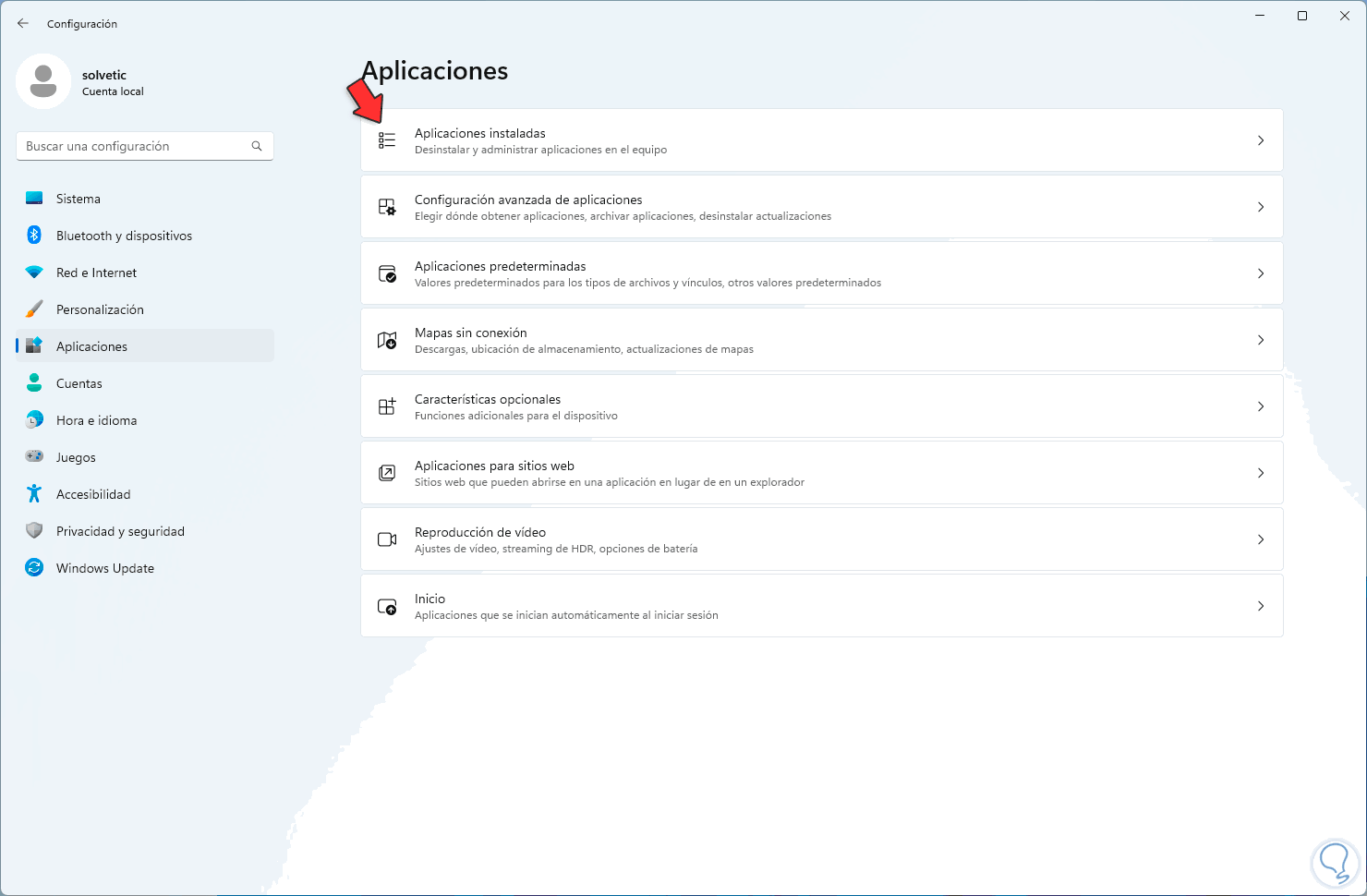Image resolution: width=1367 pixels, height=896 pixels.
Task: Click the Personalización paintbrush icon
Action: pyautogui.click(x=34, y=309)
